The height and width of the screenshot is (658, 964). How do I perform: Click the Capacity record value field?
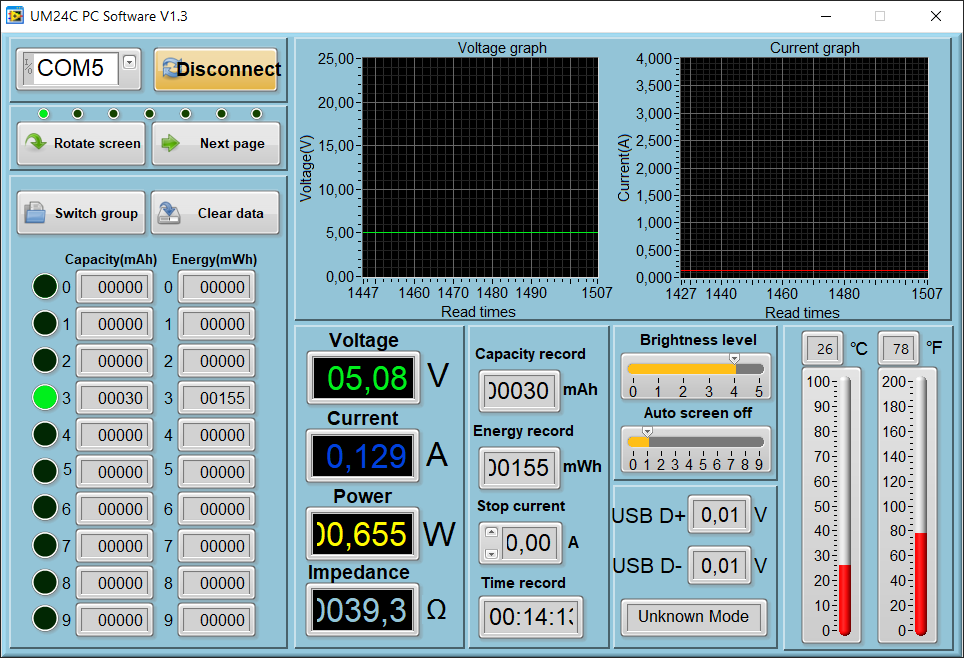pos(519,391)
